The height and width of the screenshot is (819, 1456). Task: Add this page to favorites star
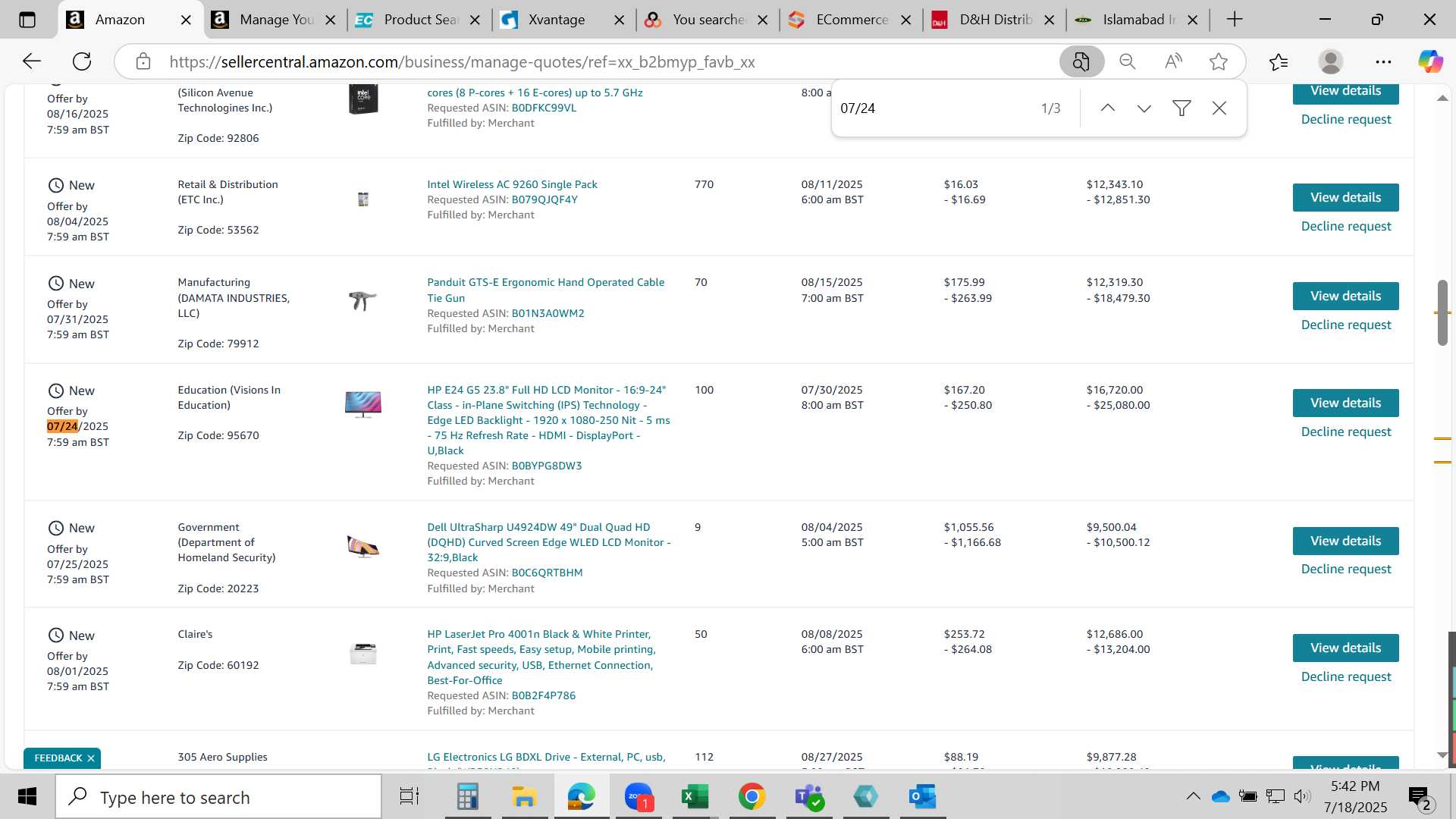click(x=1219, y=61)
